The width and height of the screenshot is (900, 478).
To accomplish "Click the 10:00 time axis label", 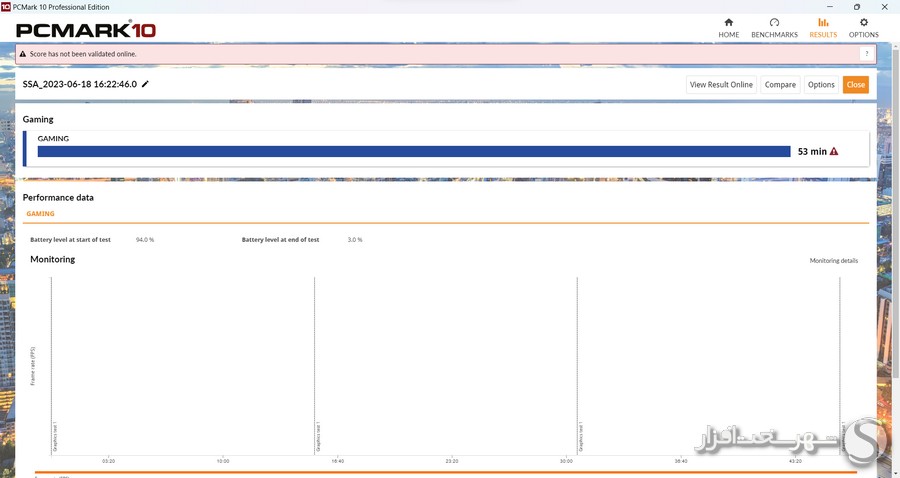I will pyautogui.click(x=223, y=461).
